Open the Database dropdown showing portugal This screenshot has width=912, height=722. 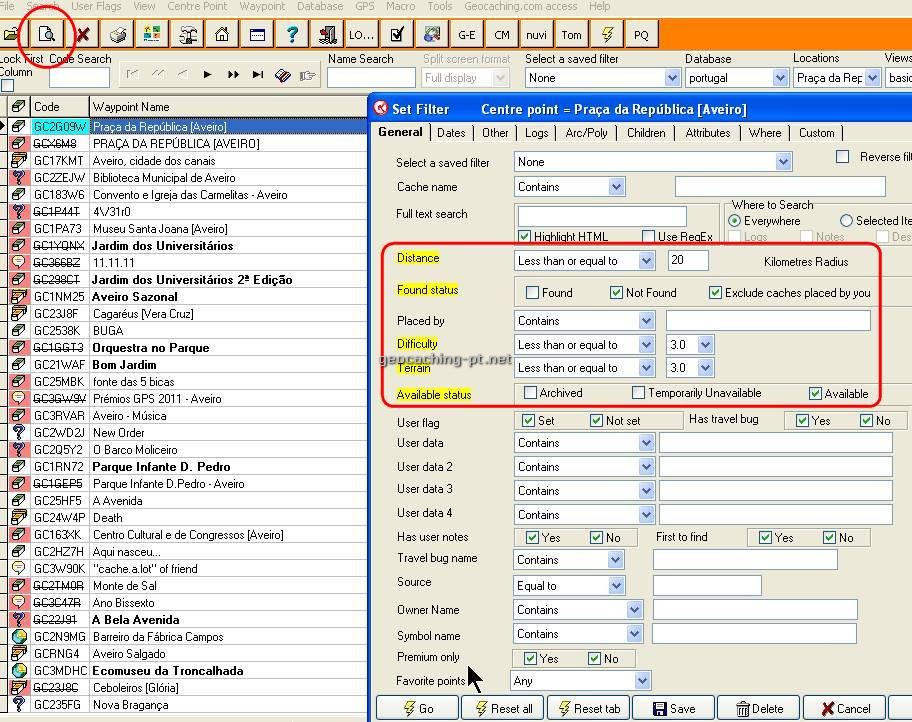click(780, 78)
